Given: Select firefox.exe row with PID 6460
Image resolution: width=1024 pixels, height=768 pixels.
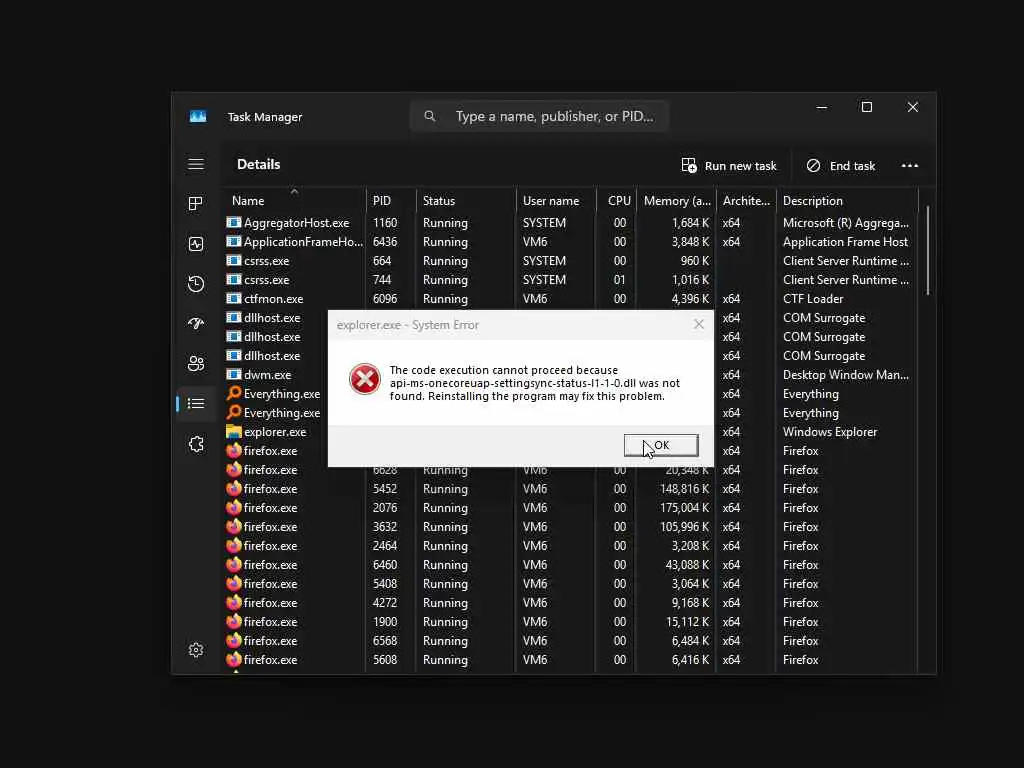Looking at the screenshot, I should pos(571,564).
